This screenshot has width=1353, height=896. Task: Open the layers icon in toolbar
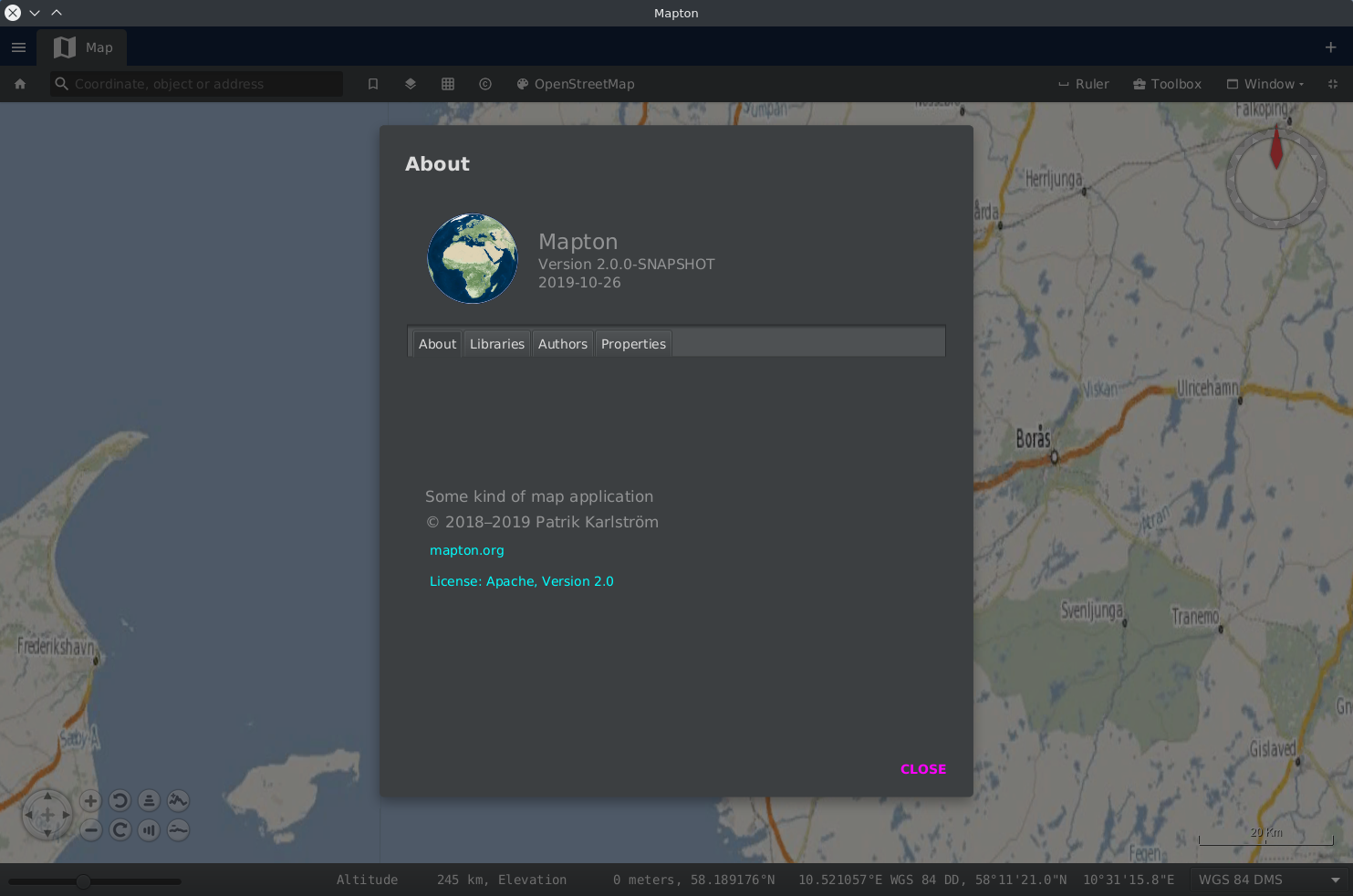pos(411,84)
